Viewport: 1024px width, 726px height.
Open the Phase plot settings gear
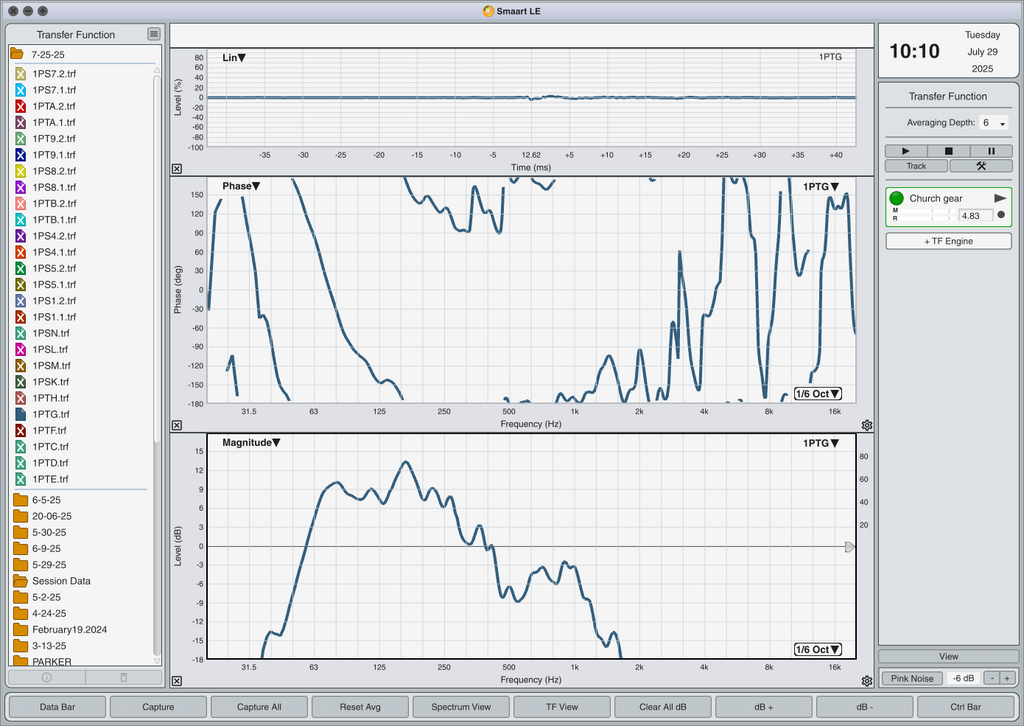coord(867,425)
